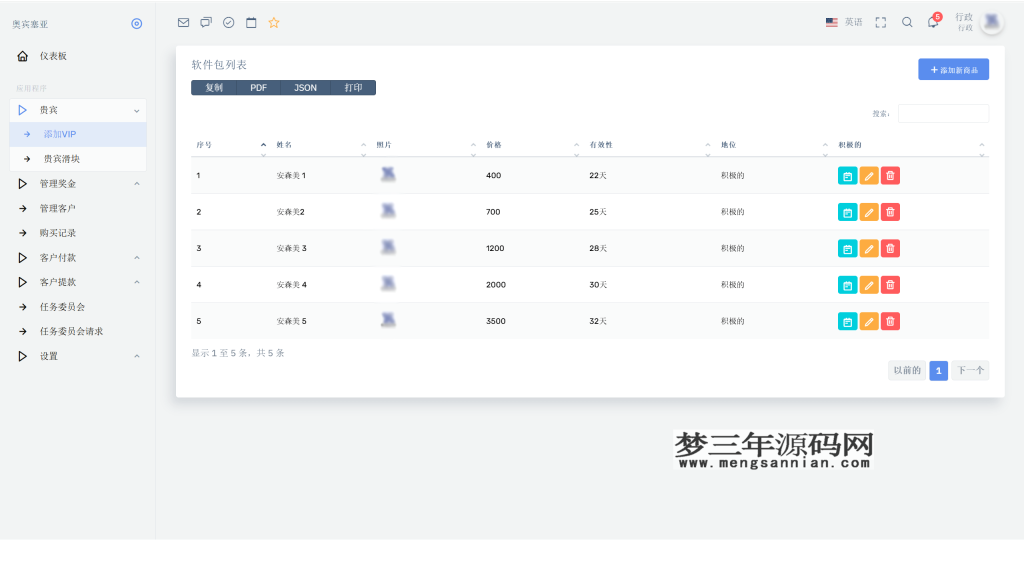Go to 以前的 previous page
Image resolution: width=1024 pixels, height=566 pixels.
tap(907, 371)
